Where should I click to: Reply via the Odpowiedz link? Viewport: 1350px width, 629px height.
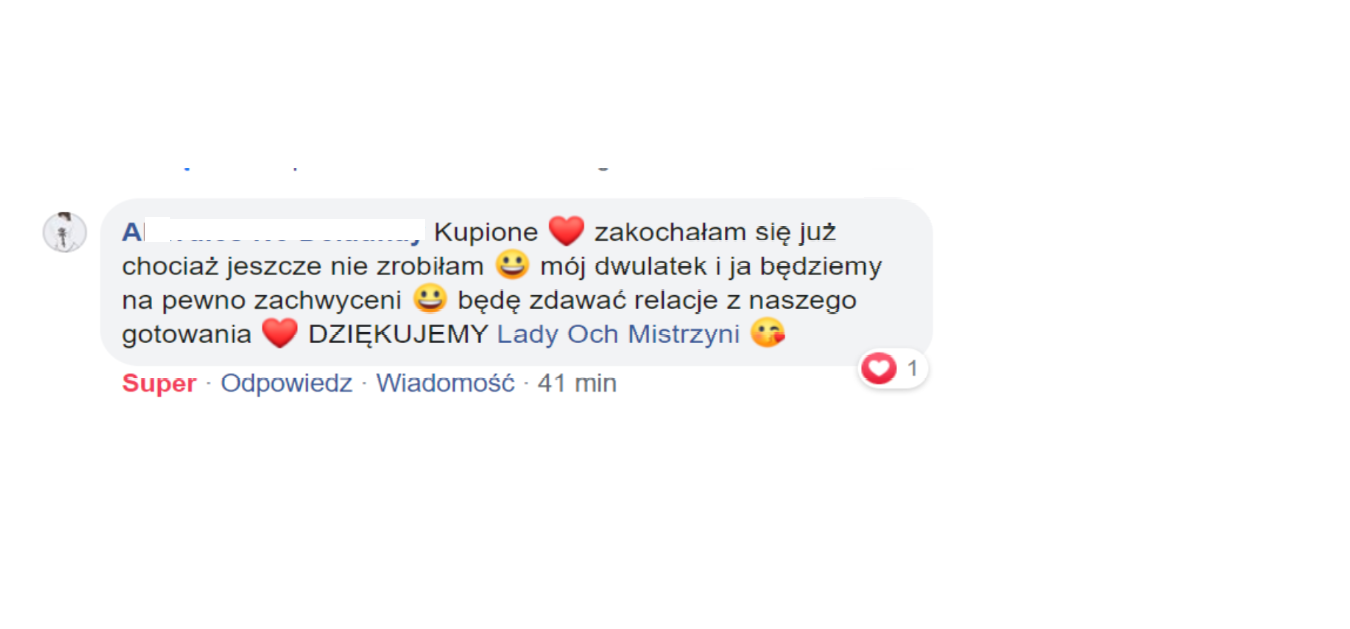286,383
